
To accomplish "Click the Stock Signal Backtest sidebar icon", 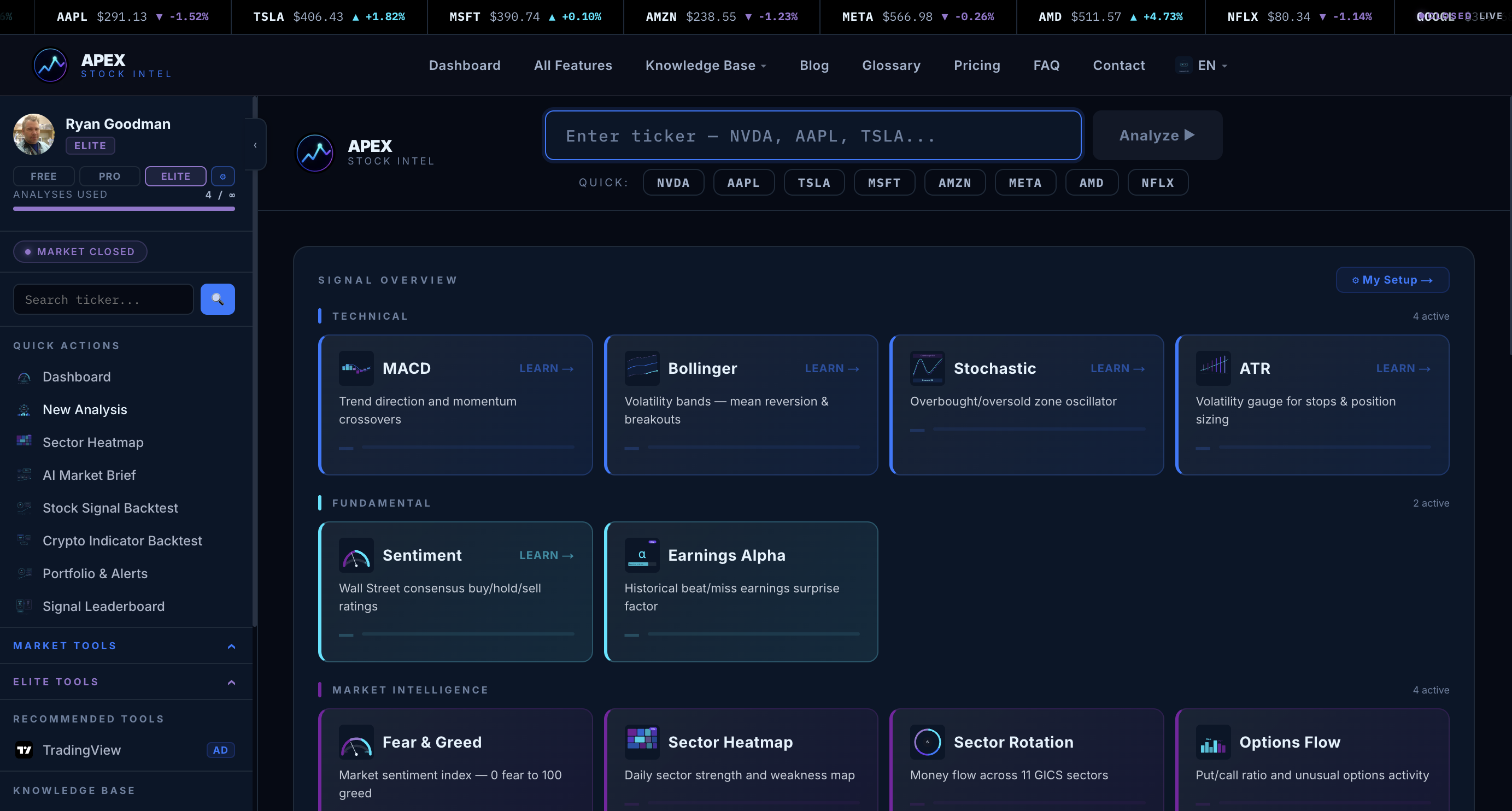I will pos(24,508).
